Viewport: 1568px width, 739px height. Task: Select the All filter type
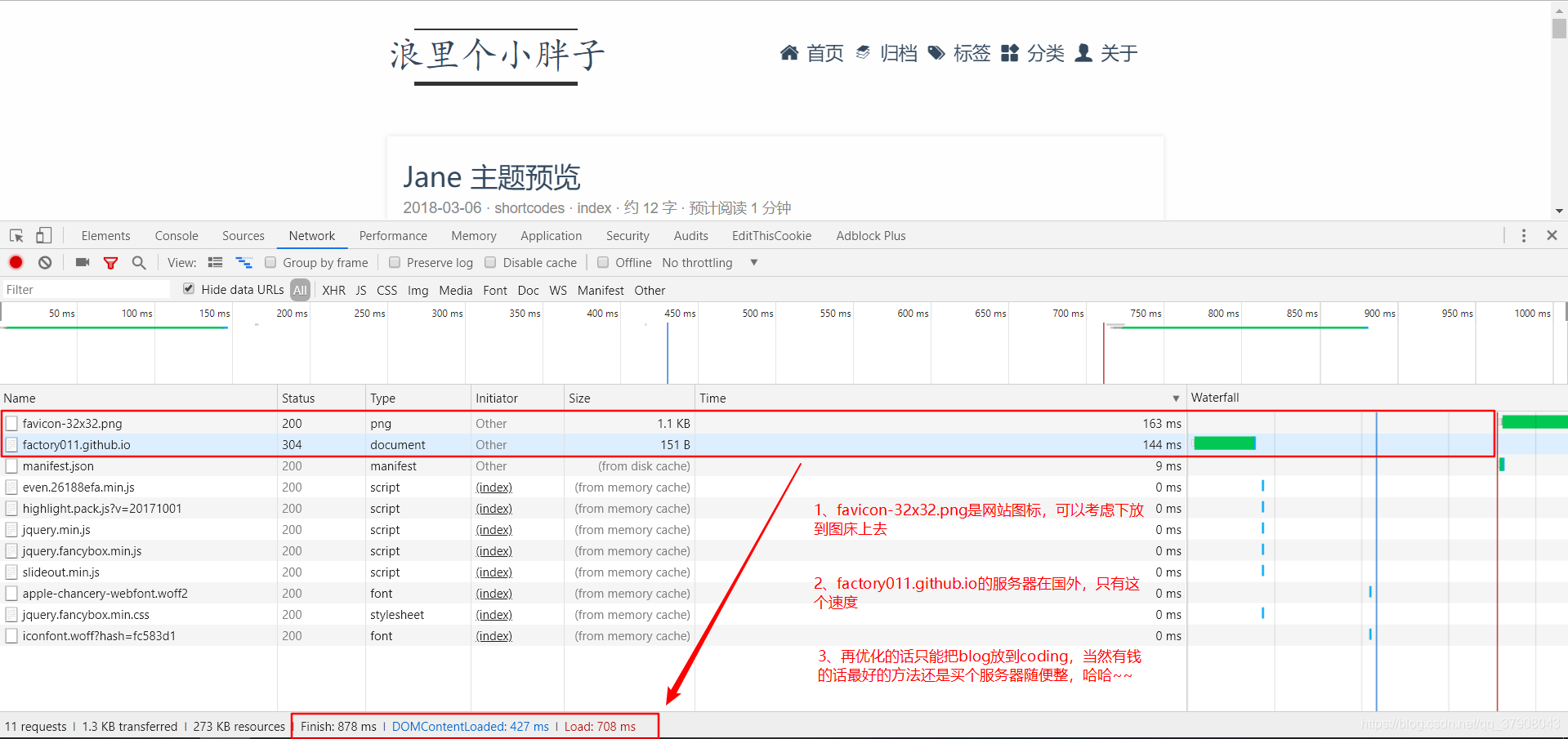300,291
